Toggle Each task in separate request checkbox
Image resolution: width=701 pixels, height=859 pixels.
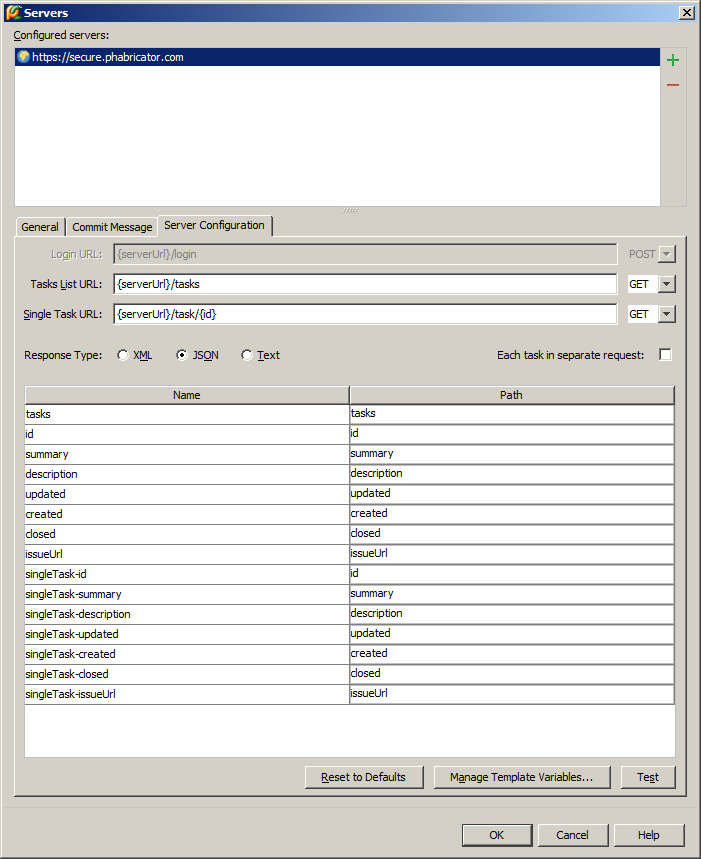tap(665, 354)
